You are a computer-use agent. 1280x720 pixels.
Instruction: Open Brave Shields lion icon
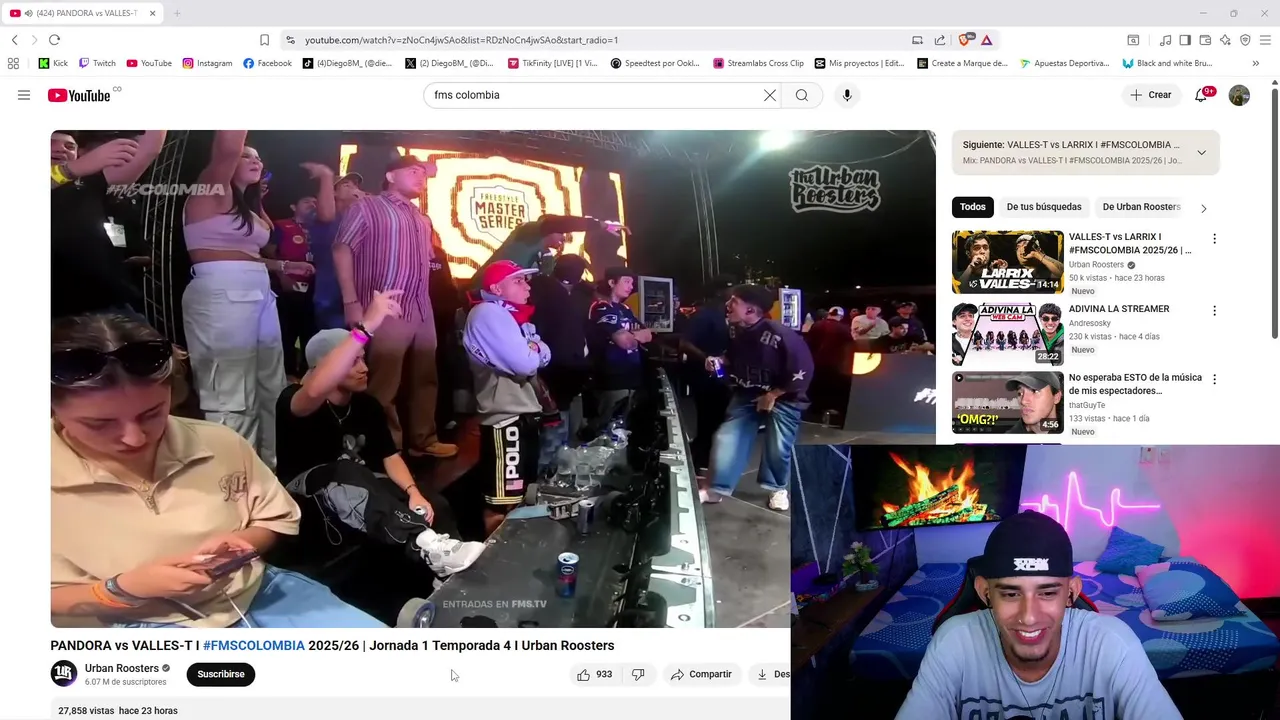(x=965, y=40)
